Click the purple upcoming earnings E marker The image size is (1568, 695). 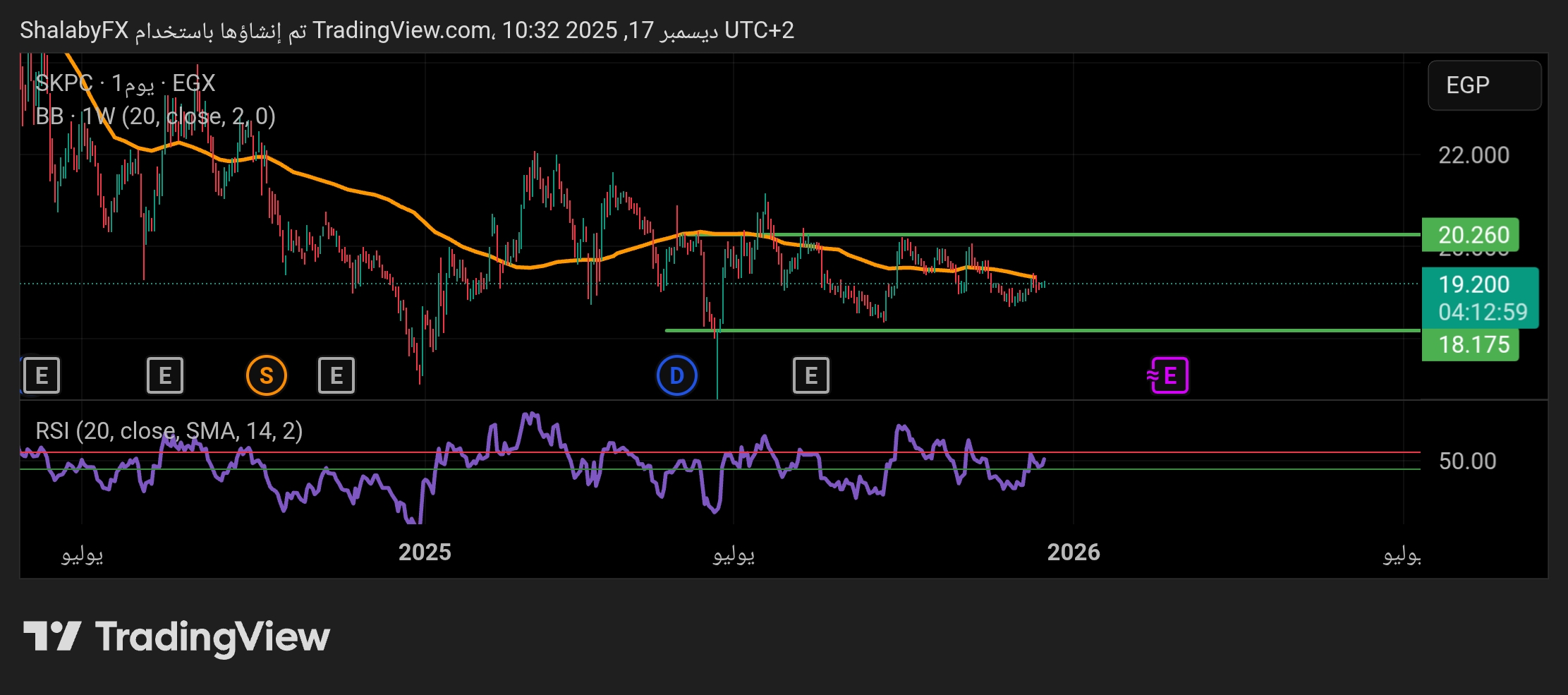click(1168, 375)
